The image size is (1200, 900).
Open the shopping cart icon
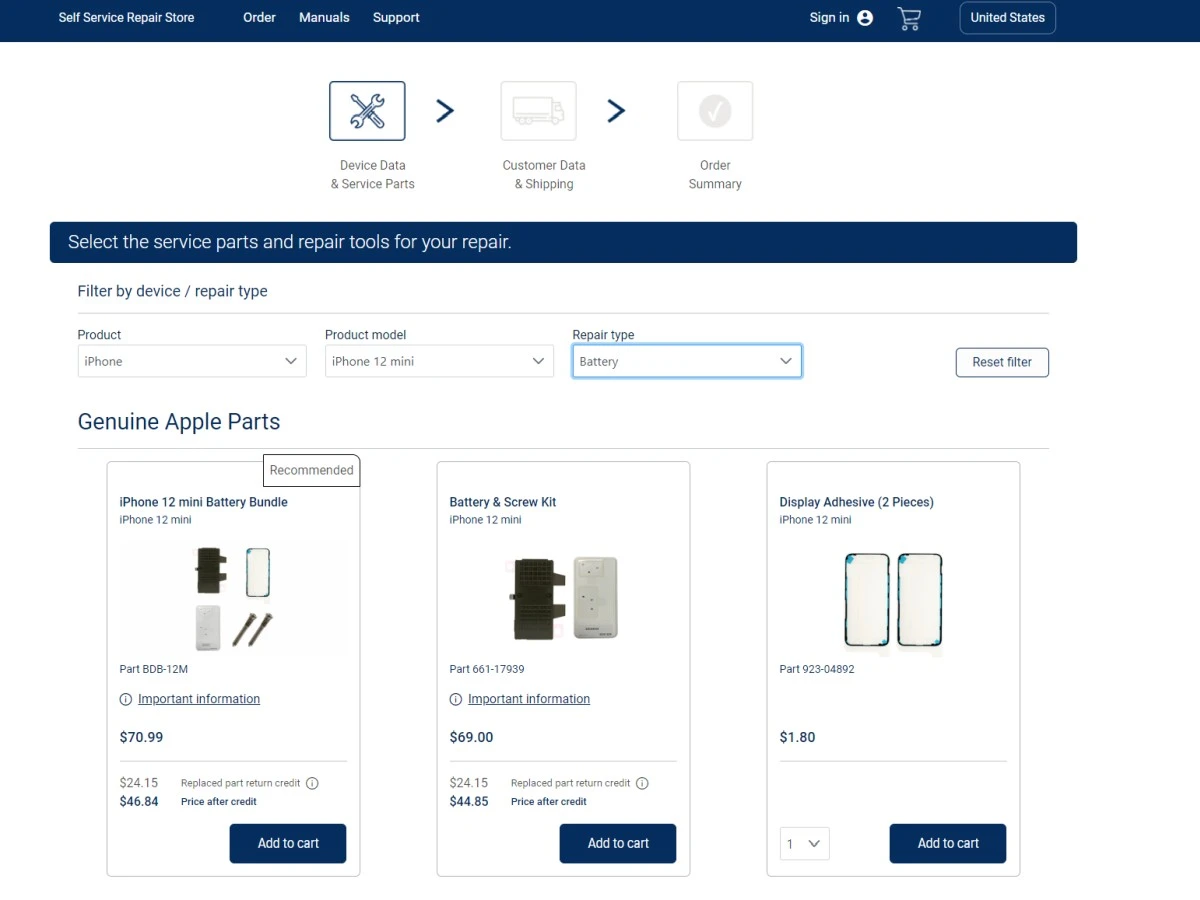click(x=908, y=18)
